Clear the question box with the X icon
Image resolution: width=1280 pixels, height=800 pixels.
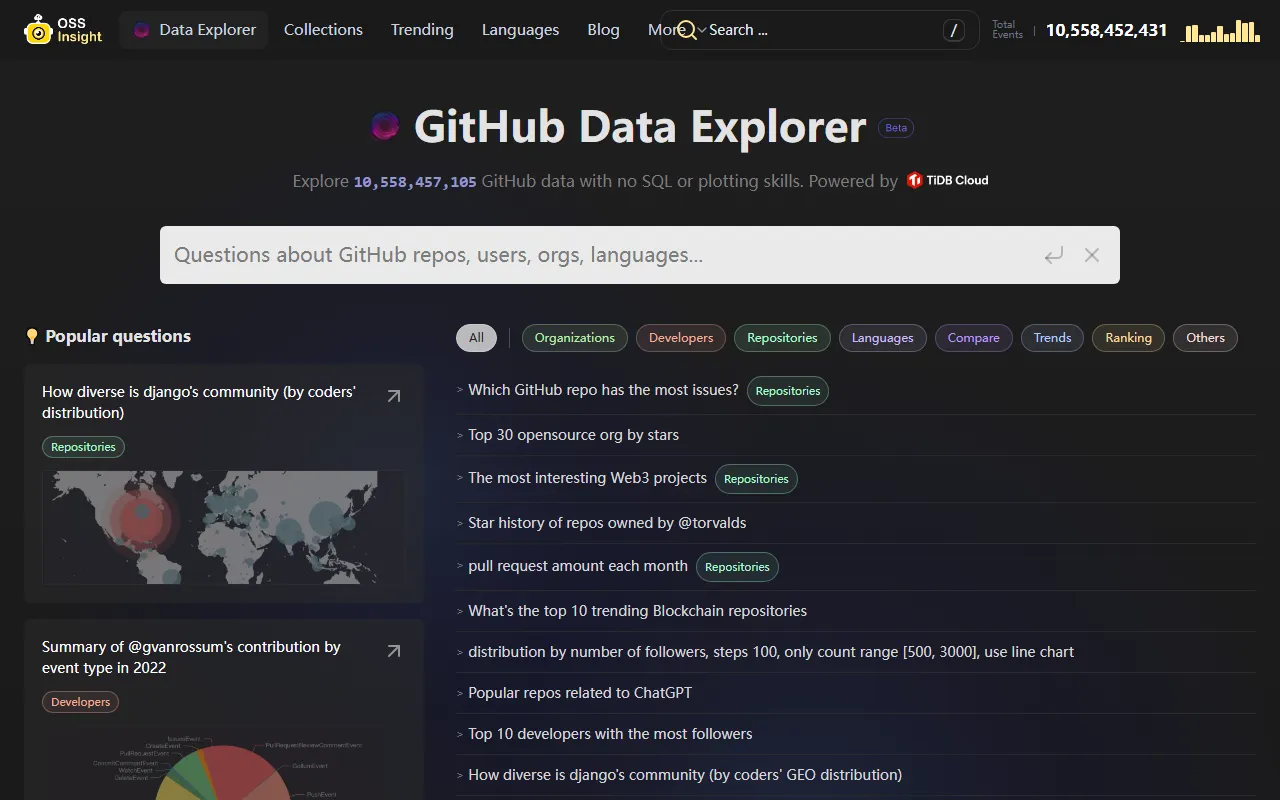point(1091,255)
